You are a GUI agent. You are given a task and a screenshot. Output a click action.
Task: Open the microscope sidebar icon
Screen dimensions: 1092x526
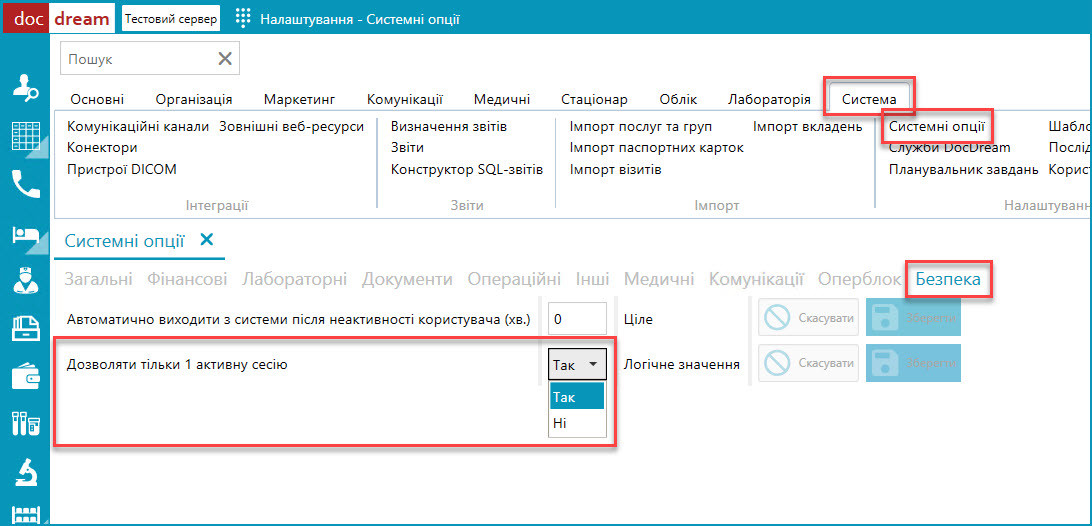(26, 471)
